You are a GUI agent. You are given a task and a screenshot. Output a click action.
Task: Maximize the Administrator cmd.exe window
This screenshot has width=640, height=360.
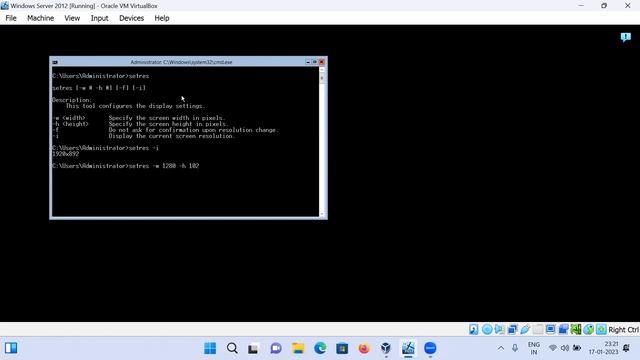[314, 62]
